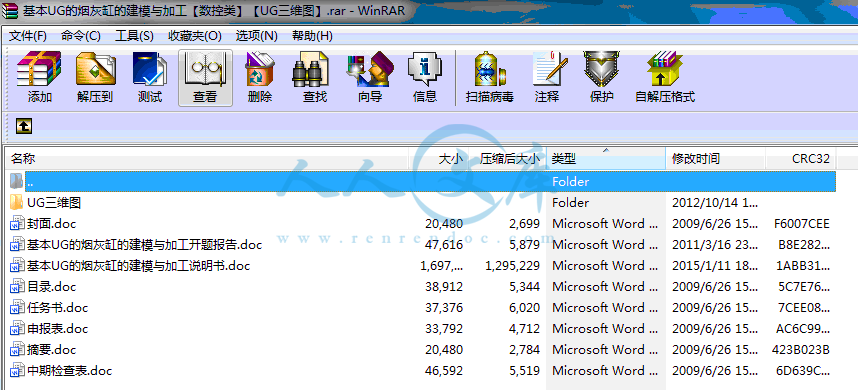The height and width of the screenshot is (390, 858).
Task: Select the file name 摘要.doc
Action: click(x=51, y=350)
